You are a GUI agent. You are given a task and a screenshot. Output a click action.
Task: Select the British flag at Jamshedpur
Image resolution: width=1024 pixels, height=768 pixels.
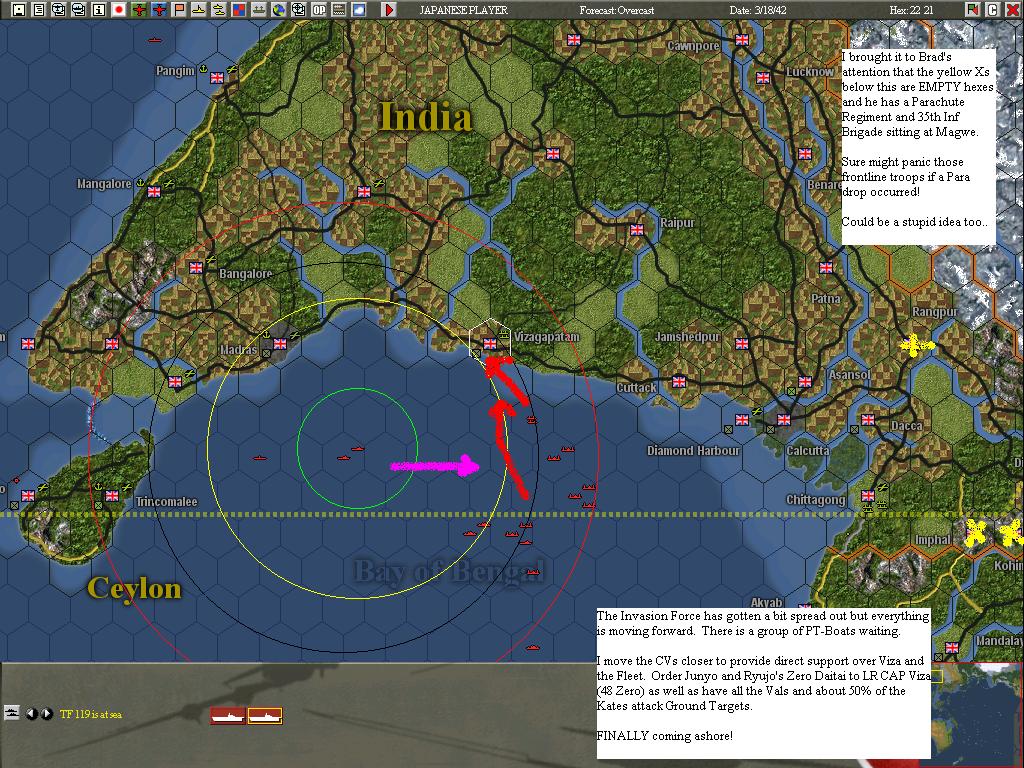742,344
